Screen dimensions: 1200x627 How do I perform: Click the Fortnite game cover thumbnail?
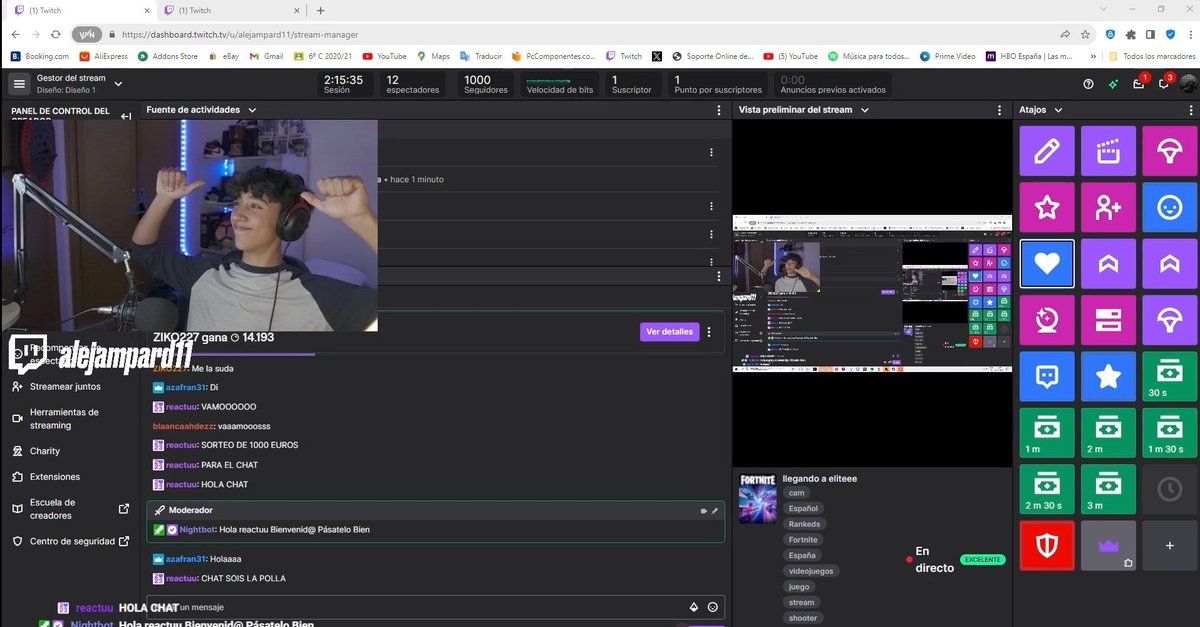pos(757,498)
